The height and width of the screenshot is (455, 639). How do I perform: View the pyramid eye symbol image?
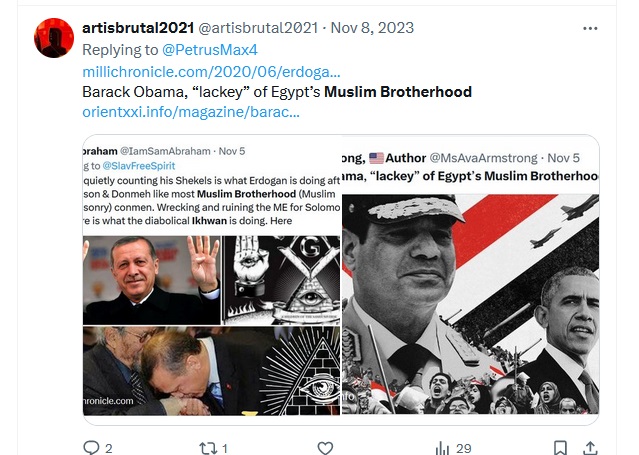[300, 371]
